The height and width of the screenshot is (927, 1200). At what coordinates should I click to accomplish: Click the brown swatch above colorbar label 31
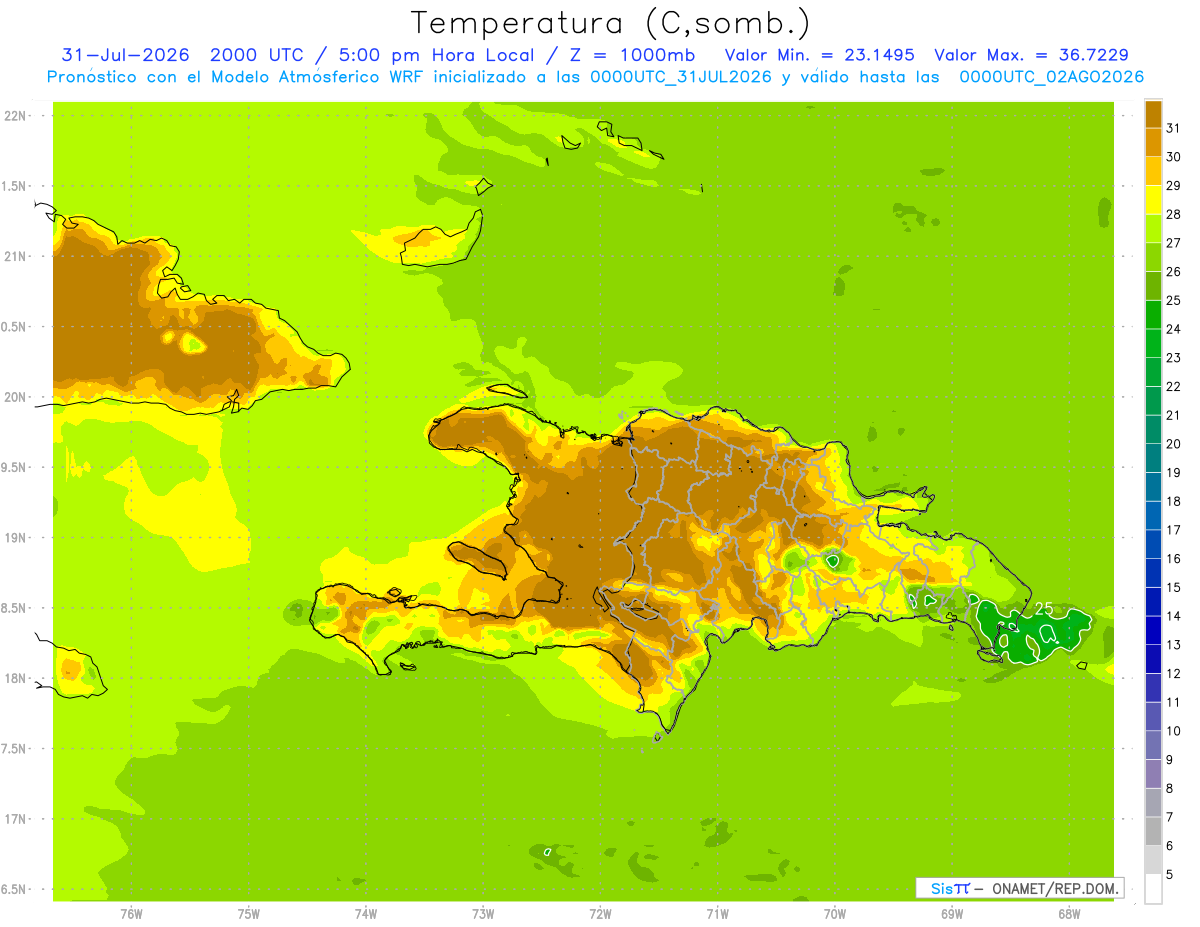tap(1153, 114)
